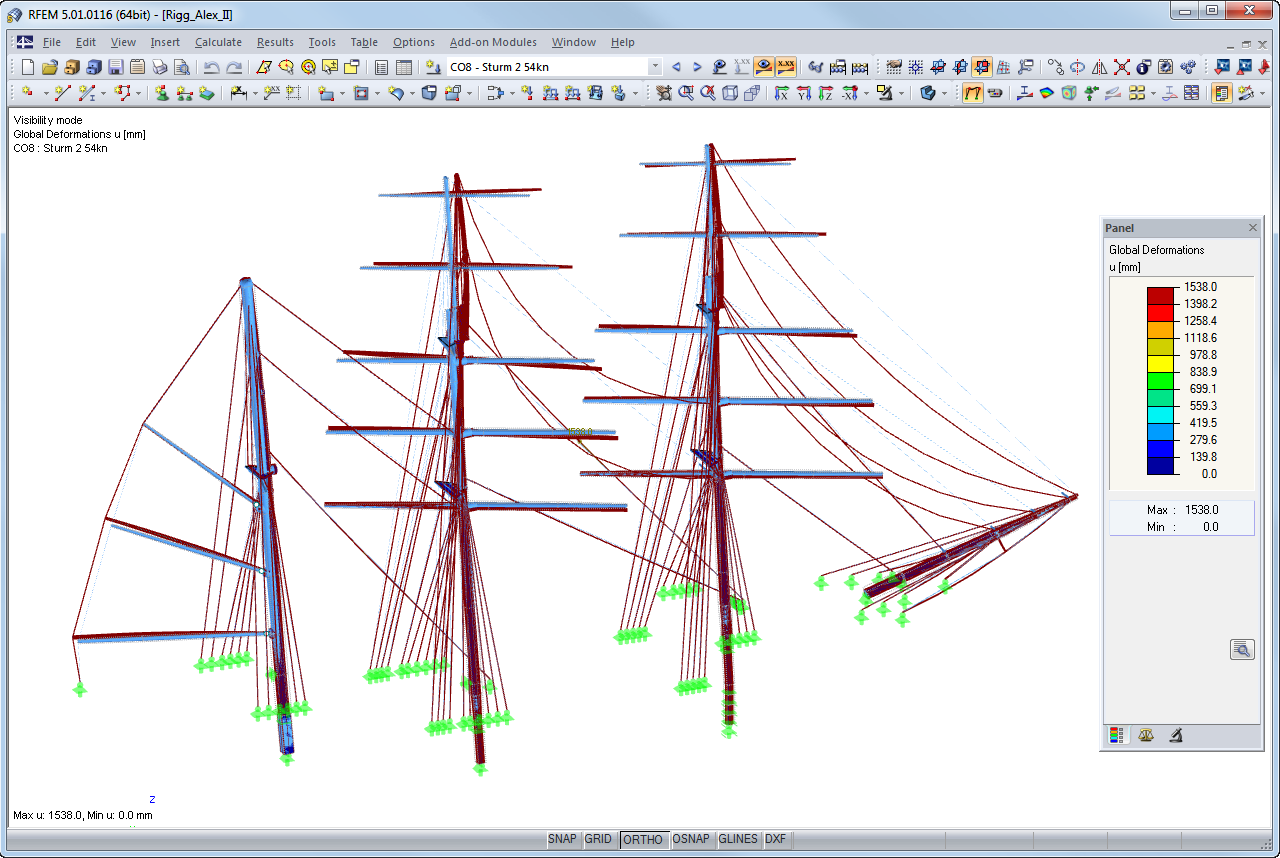Click the isometric view cube icon
The image size is (1280, 858).
[728, 93]
